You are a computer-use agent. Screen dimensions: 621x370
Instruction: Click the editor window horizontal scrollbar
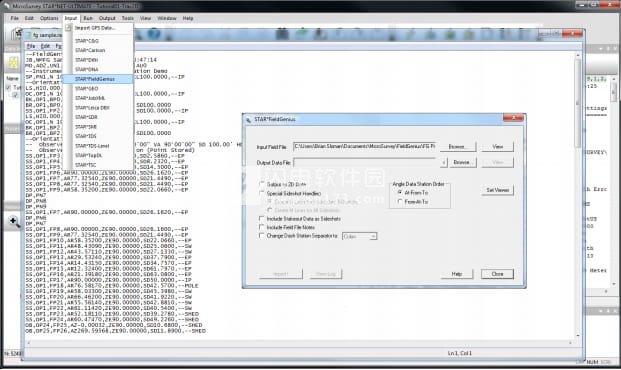click(299, 343)
